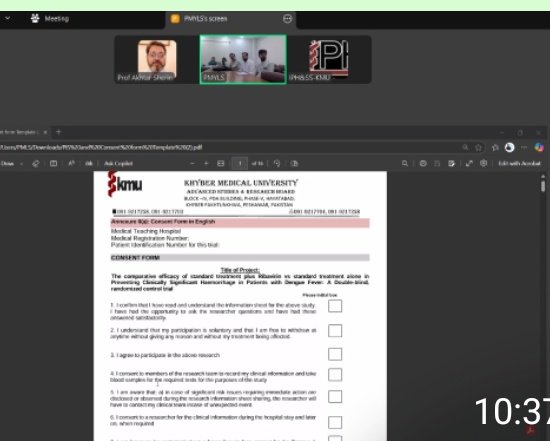Open the page view icon
The width and height of the screenshot is (550, 441).
pyautogui.click(x=294, y=163)
